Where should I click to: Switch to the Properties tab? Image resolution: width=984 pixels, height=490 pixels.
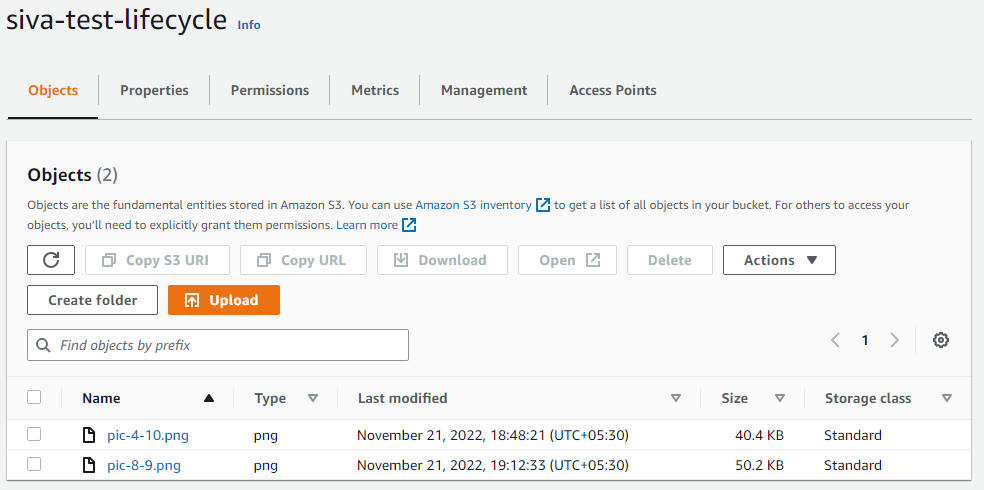point(154,90)
